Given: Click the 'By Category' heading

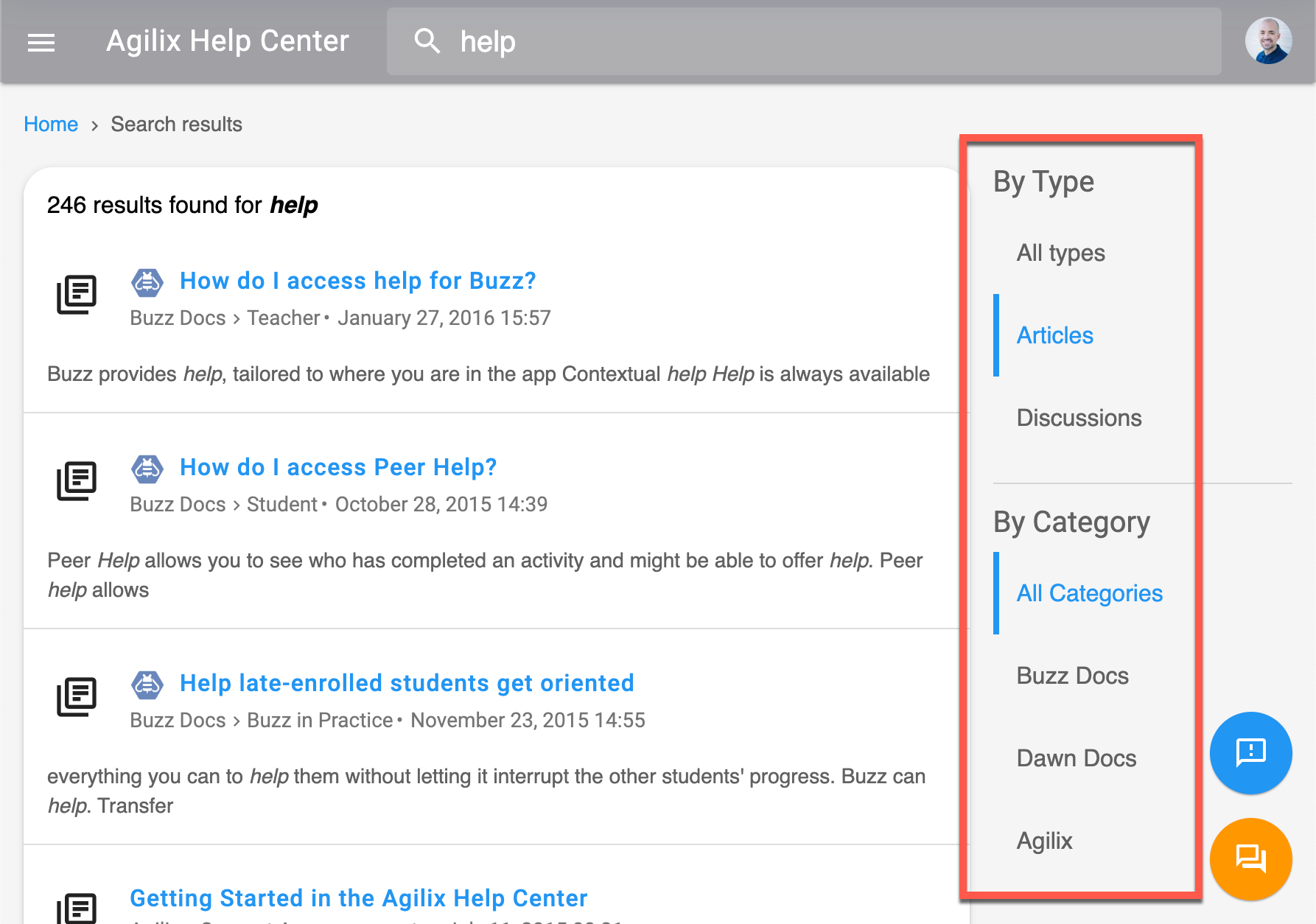Looking at the screenshot, I should coord(1071,522).
